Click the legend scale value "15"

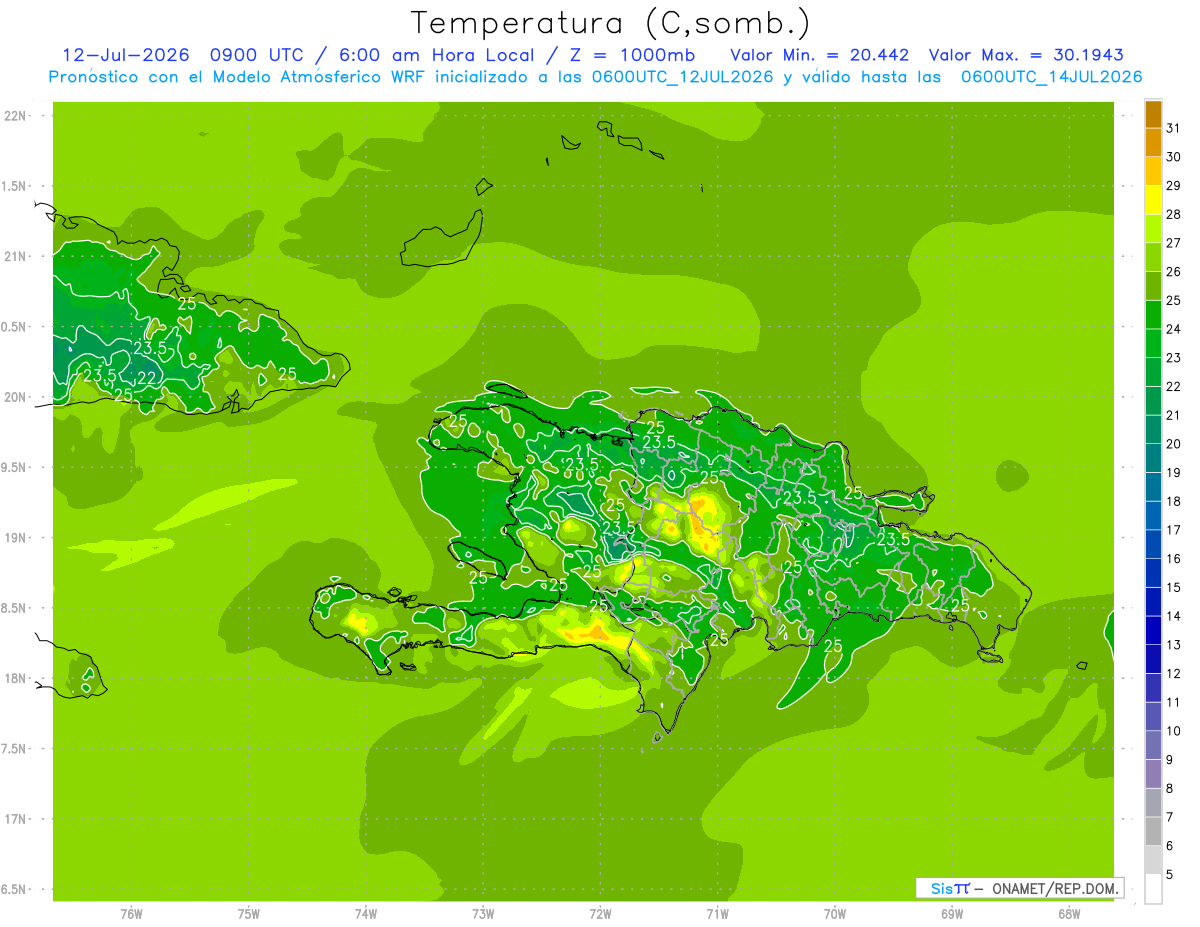(1174, 587)
